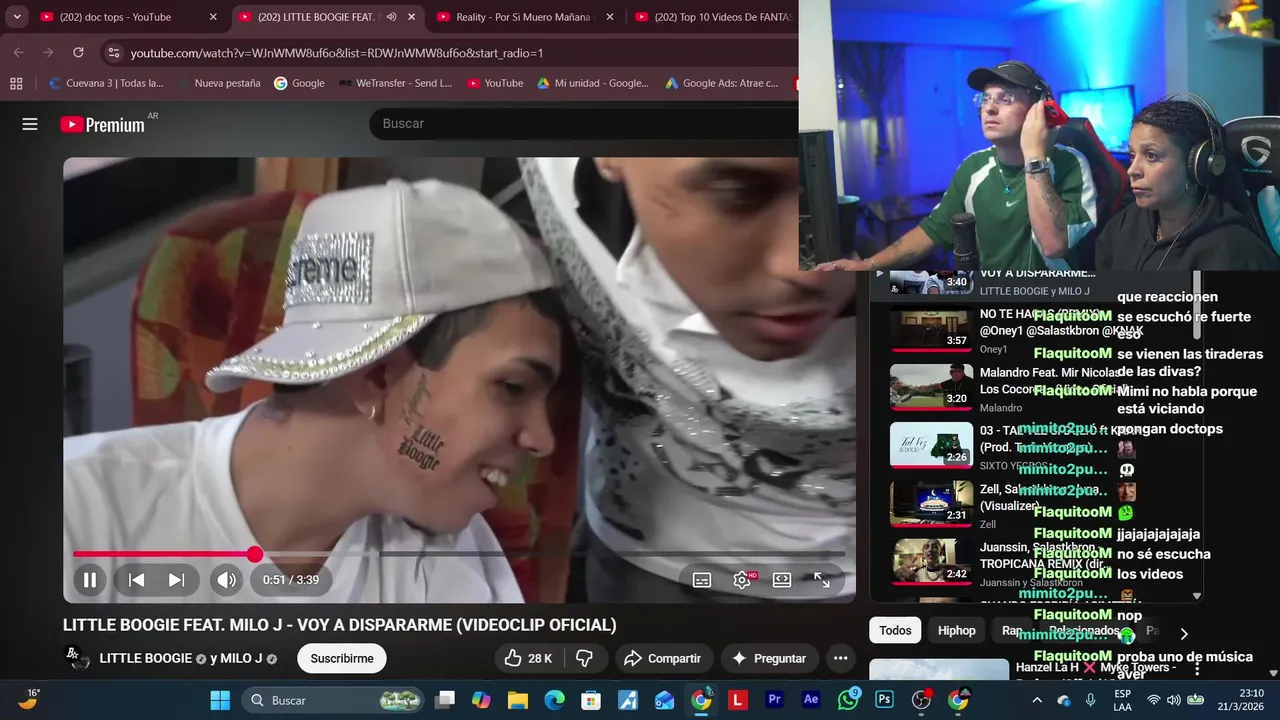Launch Microsoft Edge from the taskbar
Viewport: 1280px width, 720px height.
554,700
